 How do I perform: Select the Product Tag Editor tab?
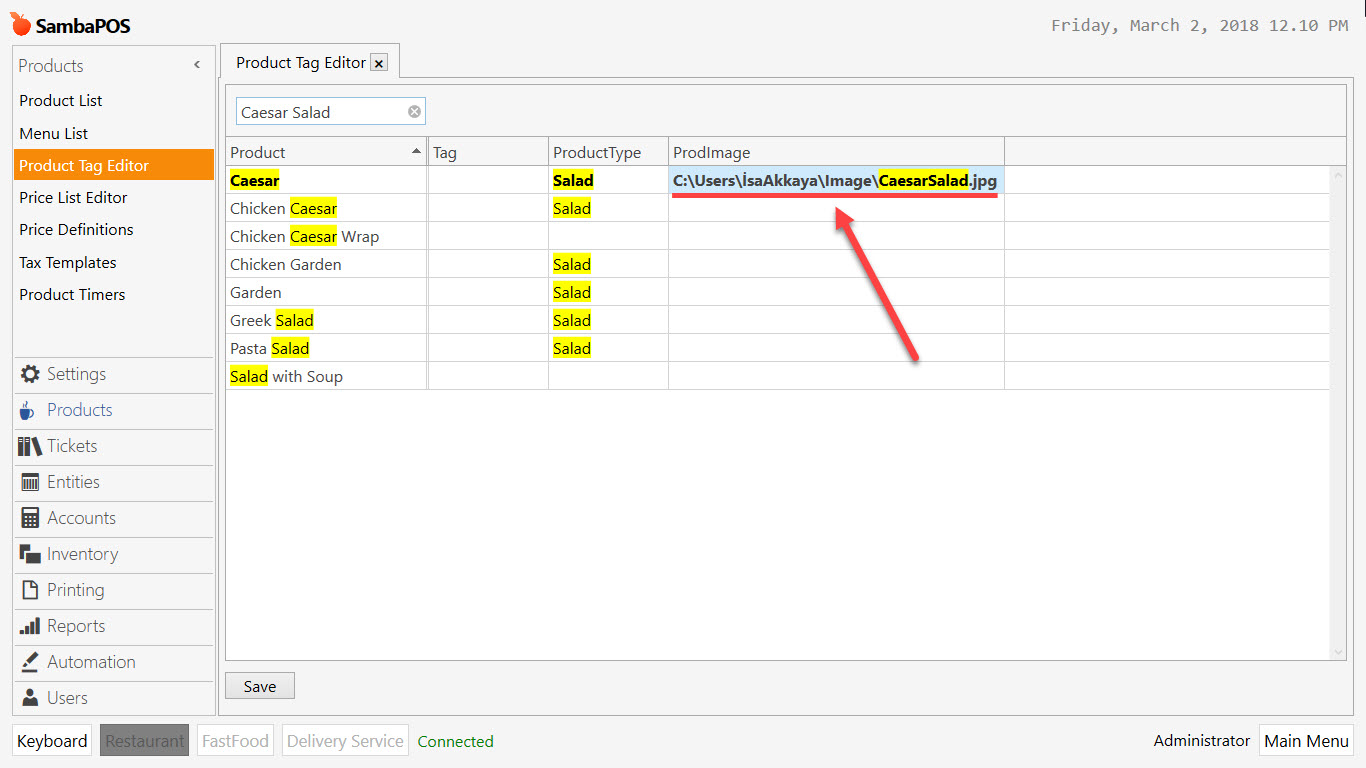[x=301, y=61]
